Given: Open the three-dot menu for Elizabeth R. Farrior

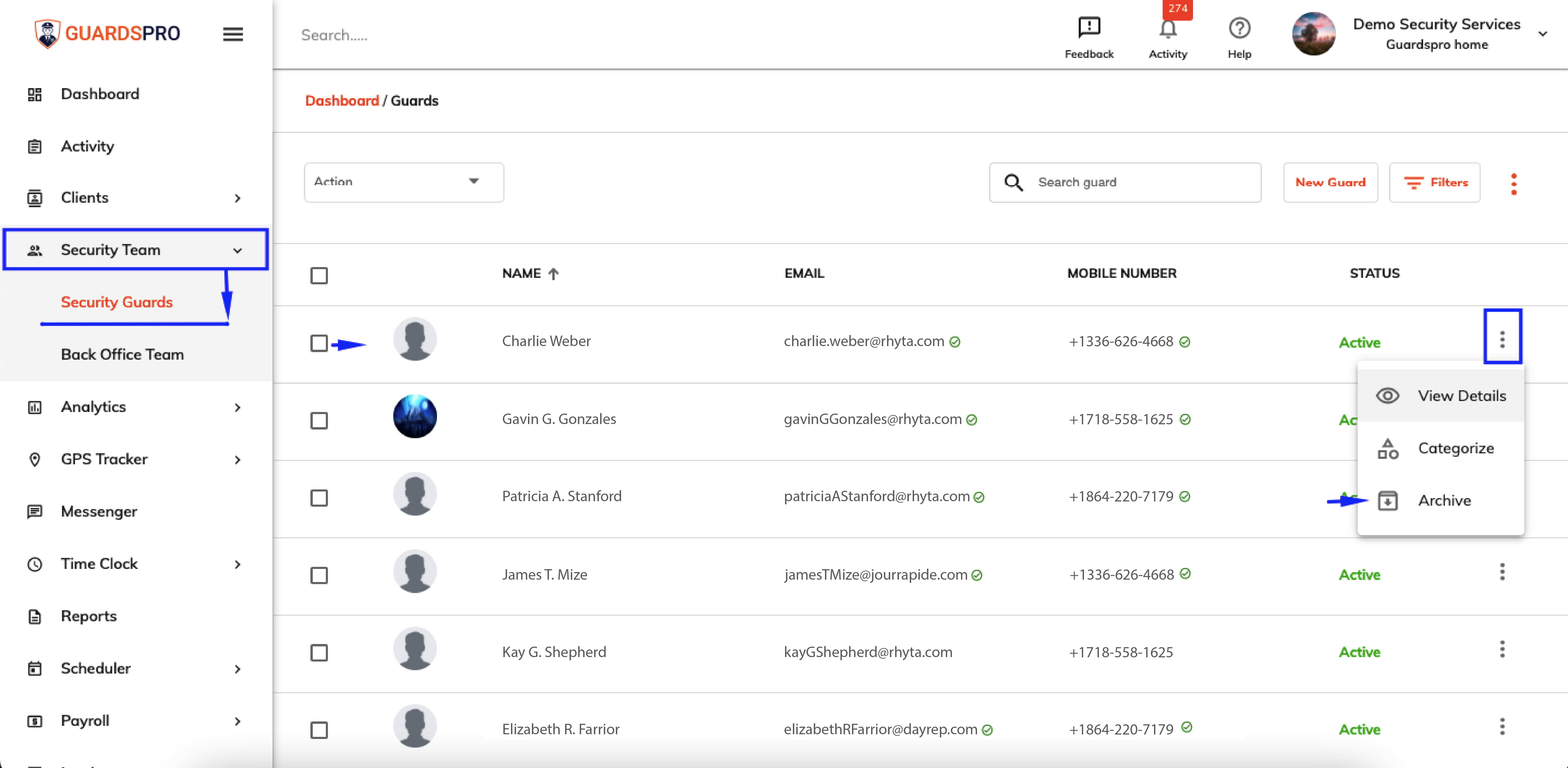Looking at the screenshot, I should 1502,727.
